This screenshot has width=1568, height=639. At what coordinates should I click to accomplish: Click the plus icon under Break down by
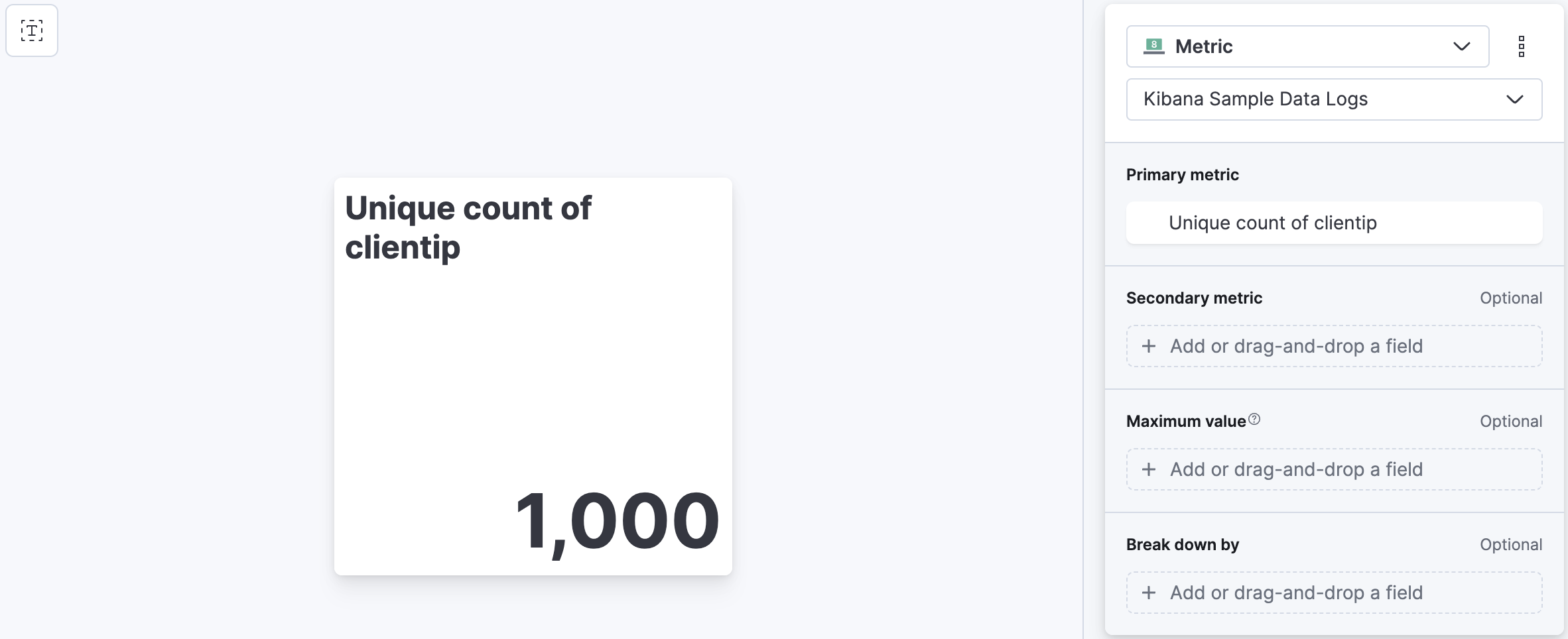coord(1149,593)
